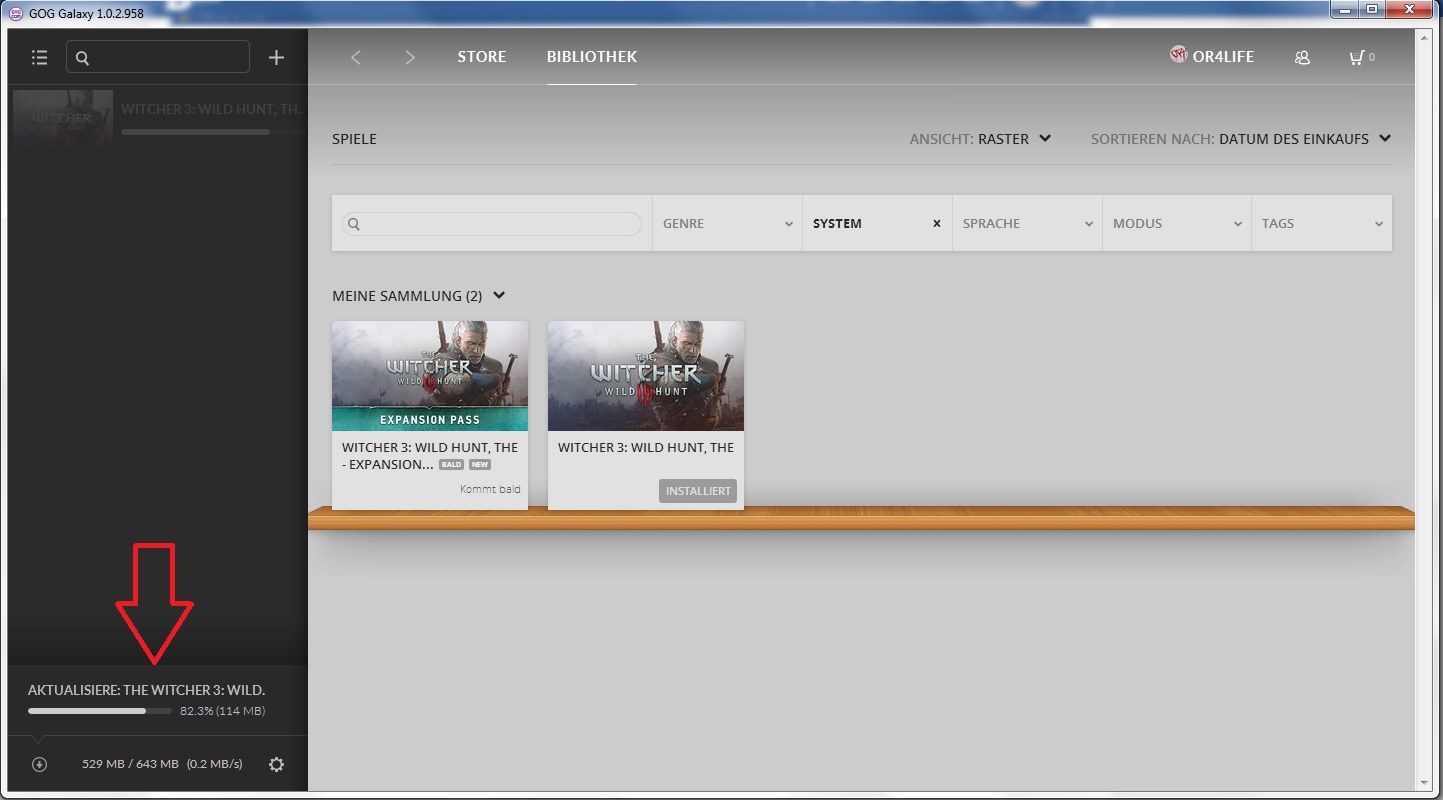
Task: Click the Aktualisiere update progress bar
Action: coord(100,711)
